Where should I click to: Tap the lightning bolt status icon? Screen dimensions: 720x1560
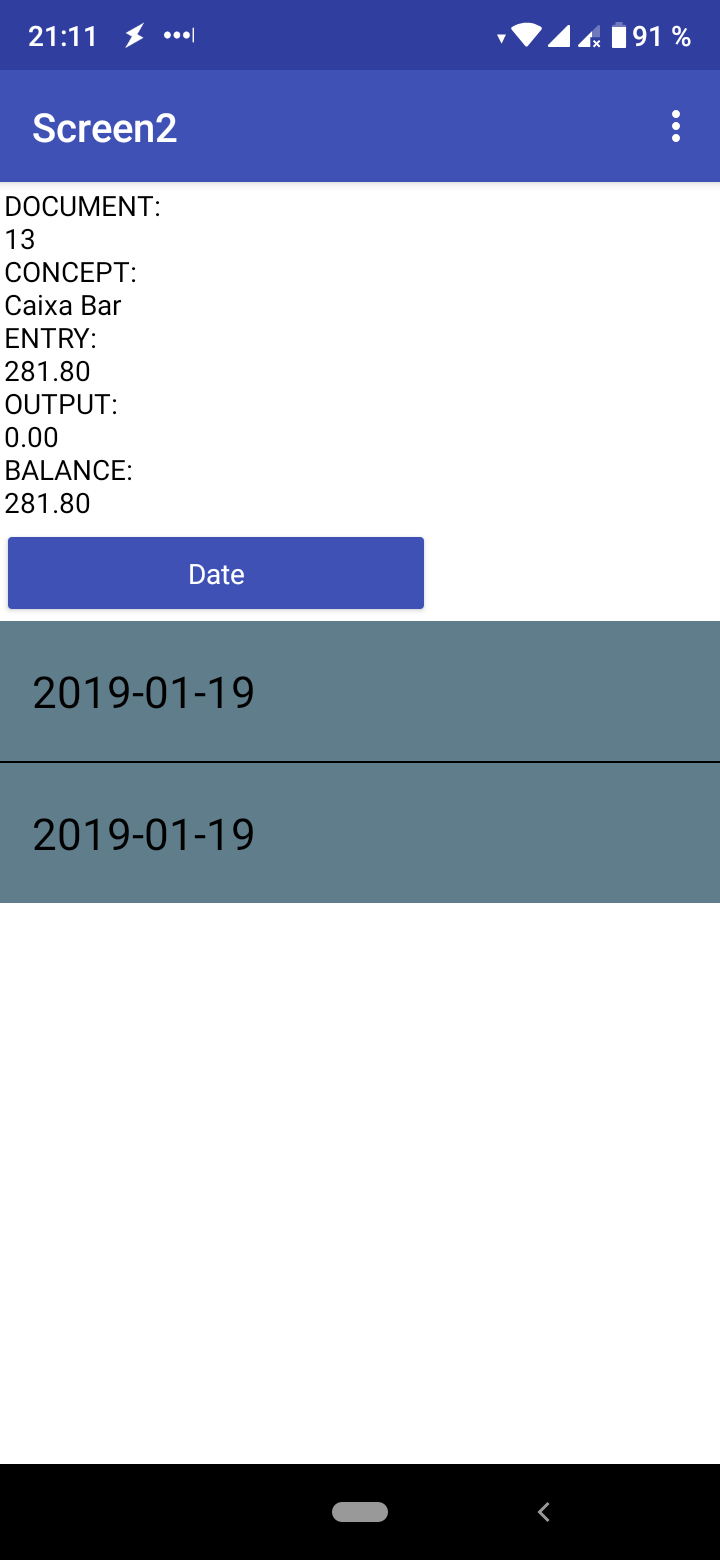click(x=134, y=37)
